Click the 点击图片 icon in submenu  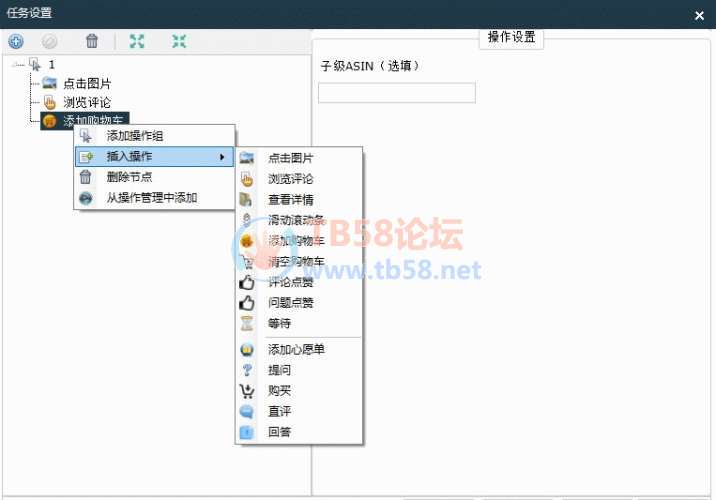coord(247,158)
